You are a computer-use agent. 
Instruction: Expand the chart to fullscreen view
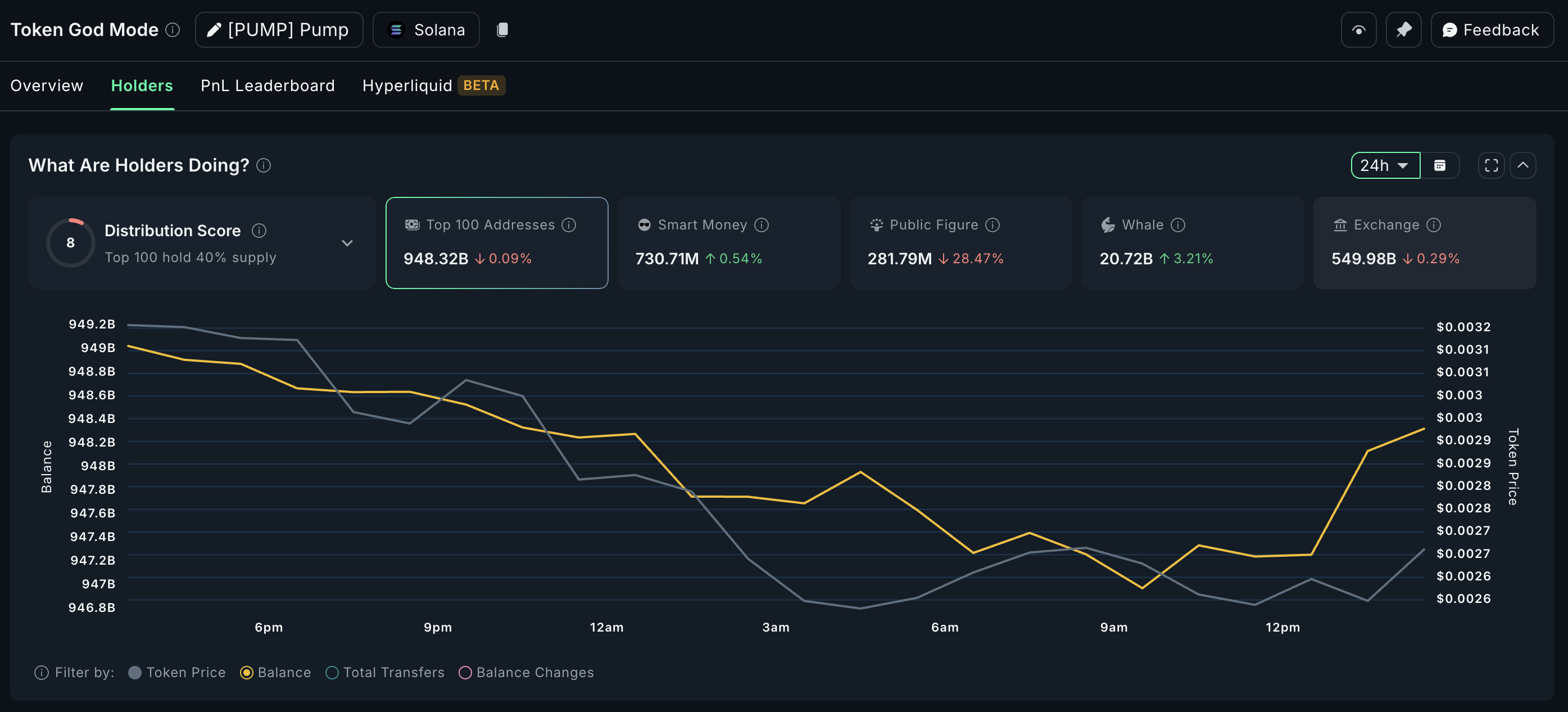(1490, 164)
